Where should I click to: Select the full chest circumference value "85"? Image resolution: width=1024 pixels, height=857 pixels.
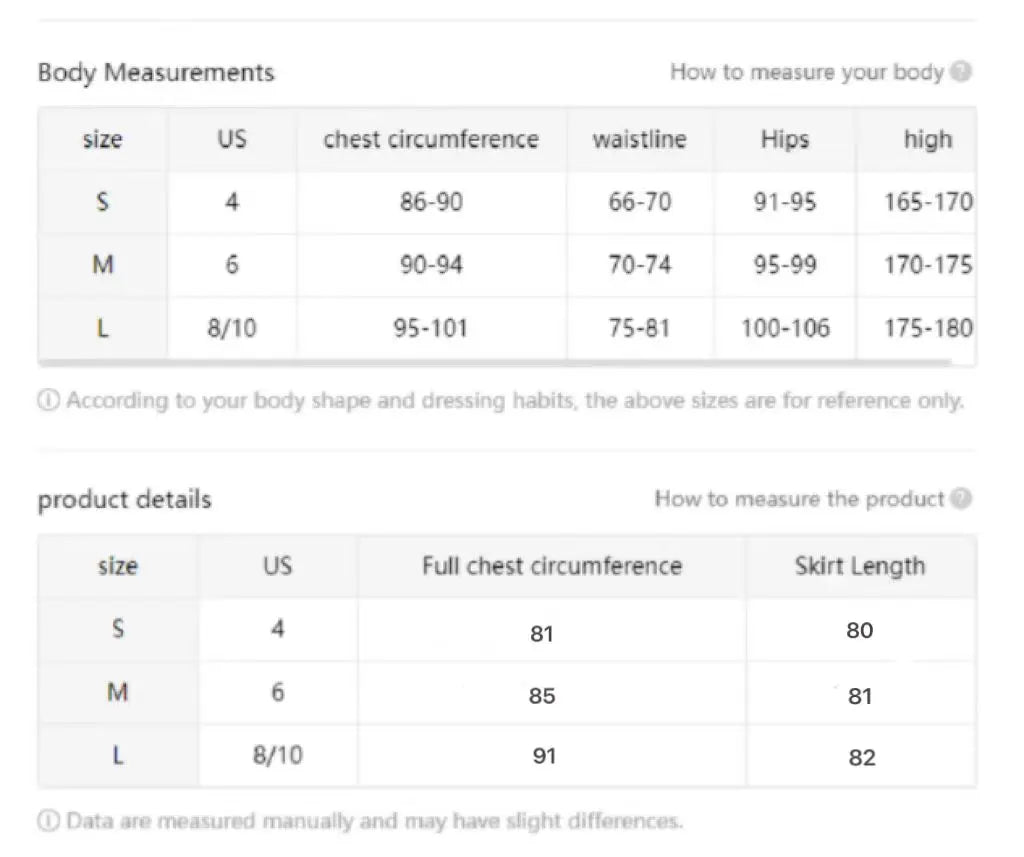542,695
